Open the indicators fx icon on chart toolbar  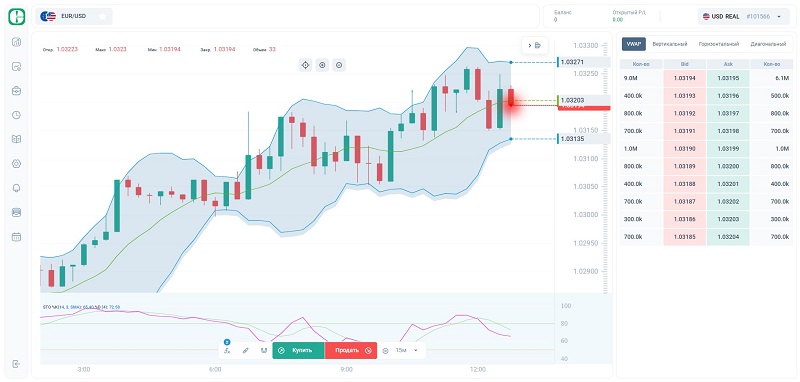coord(227,350)
